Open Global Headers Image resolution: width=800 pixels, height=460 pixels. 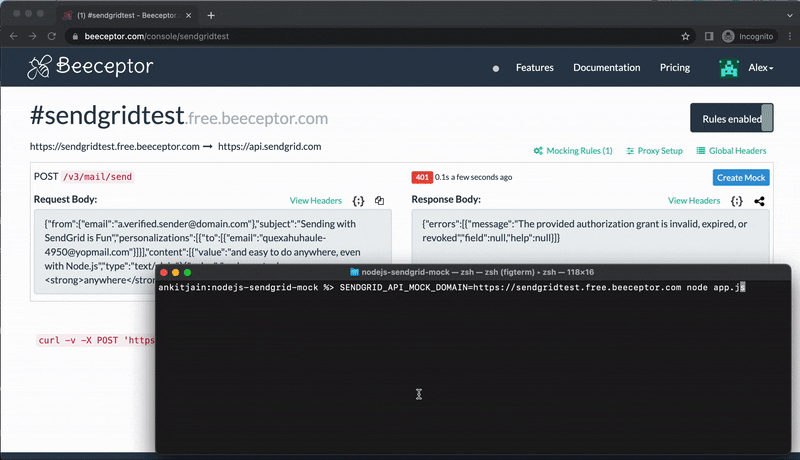coord(731,150)
